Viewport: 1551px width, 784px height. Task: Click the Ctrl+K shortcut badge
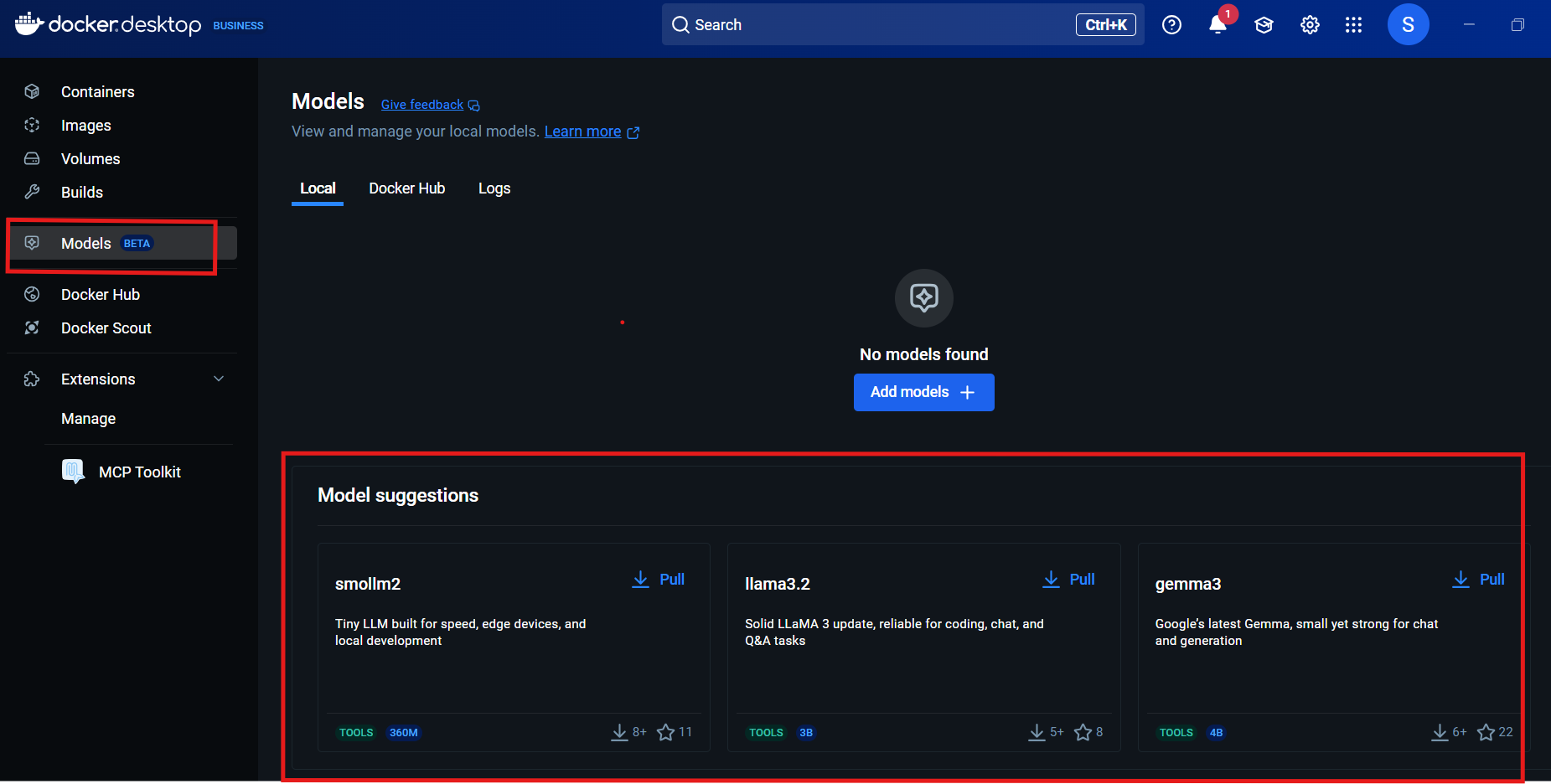[1106, 25]
